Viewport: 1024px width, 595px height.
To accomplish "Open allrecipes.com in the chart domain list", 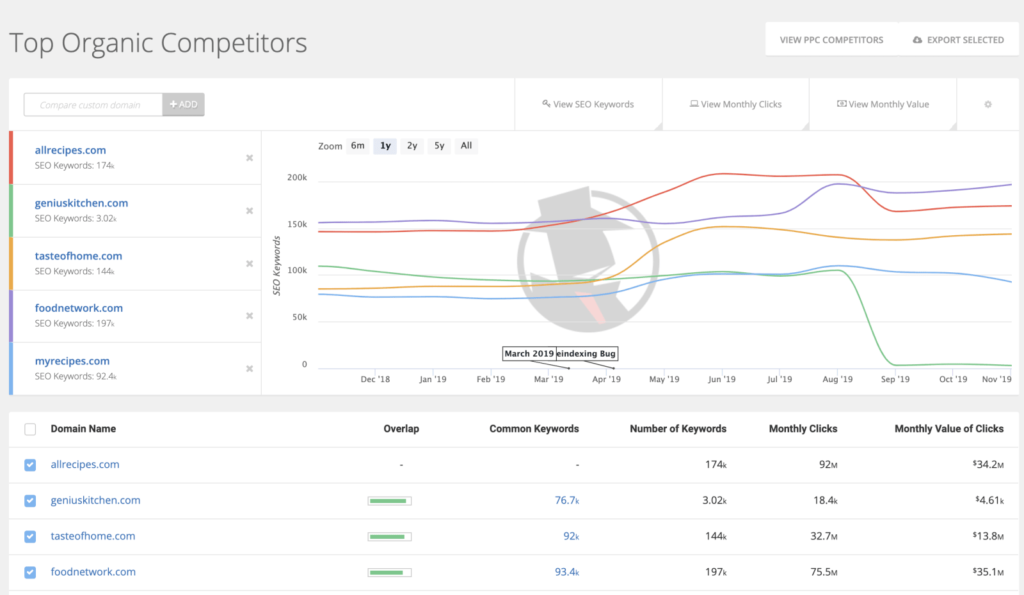I will tap(71, 150).
